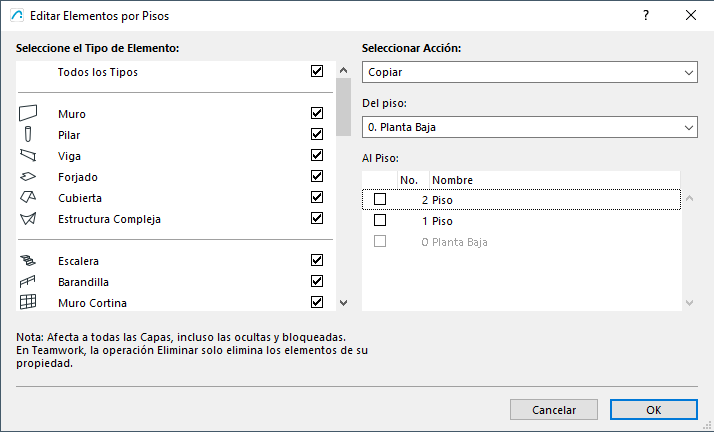The image size is (714, 432).
Task: Click the Barandilla railing icon
Action: click(28, 282)
